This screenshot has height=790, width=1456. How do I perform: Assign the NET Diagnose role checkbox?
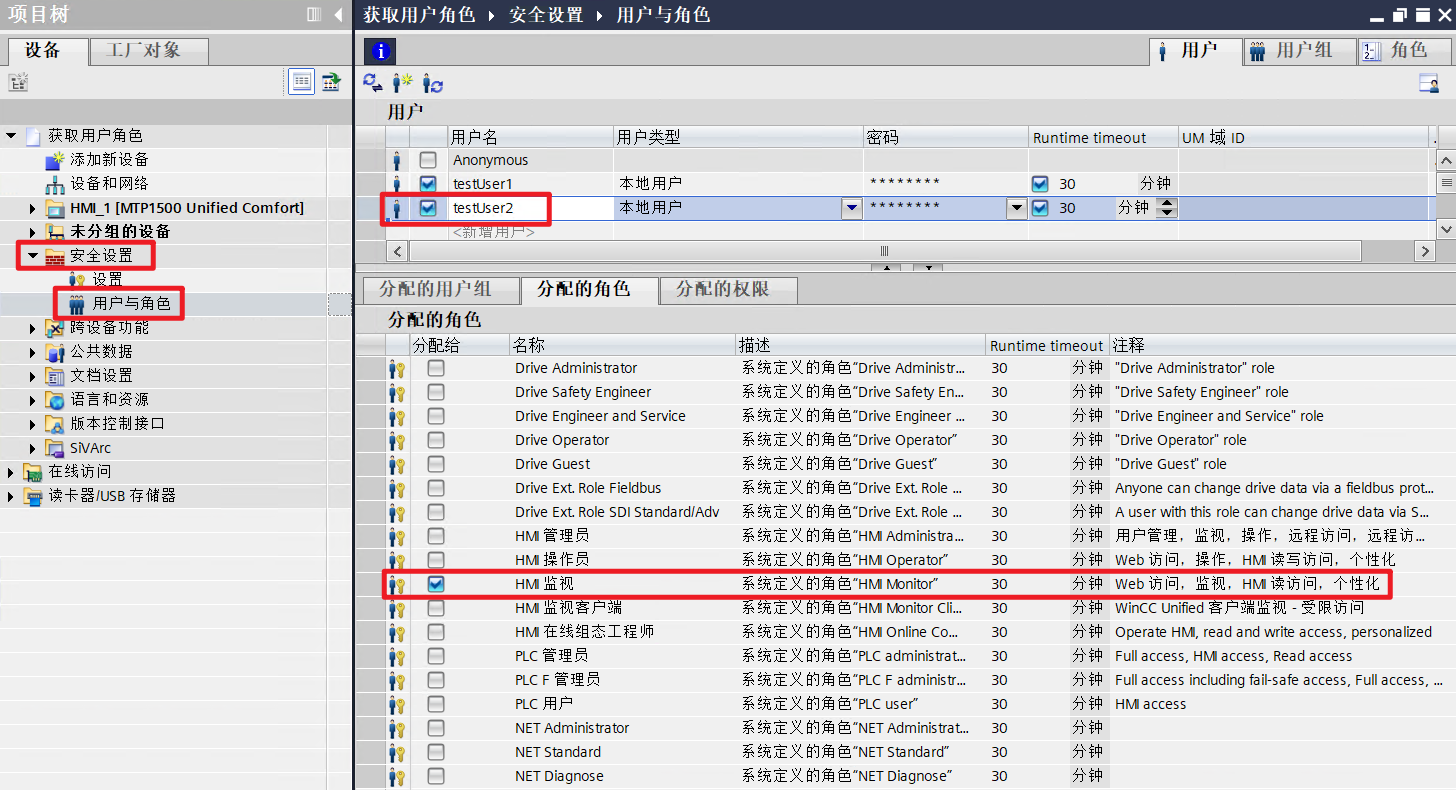(436, 776)
